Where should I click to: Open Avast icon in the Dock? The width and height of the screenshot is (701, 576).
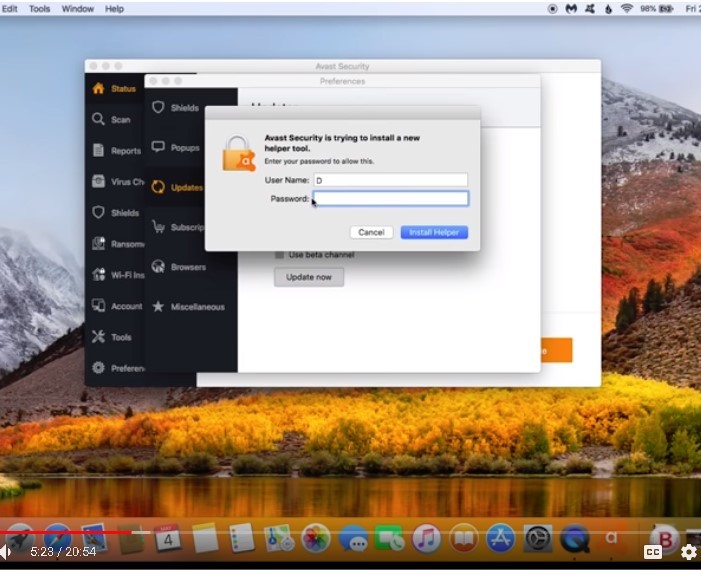[612, 538]
